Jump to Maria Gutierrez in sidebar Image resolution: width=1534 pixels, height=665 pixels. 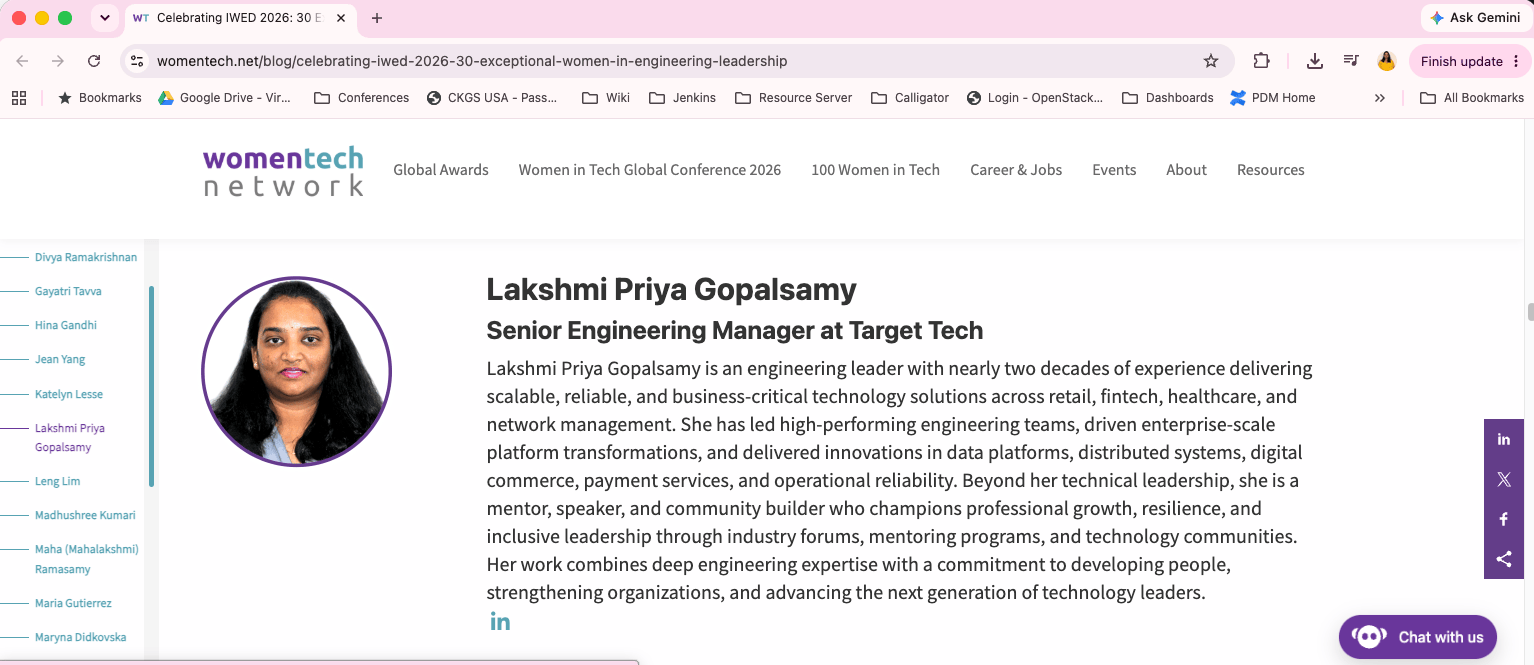pos(73,603)
